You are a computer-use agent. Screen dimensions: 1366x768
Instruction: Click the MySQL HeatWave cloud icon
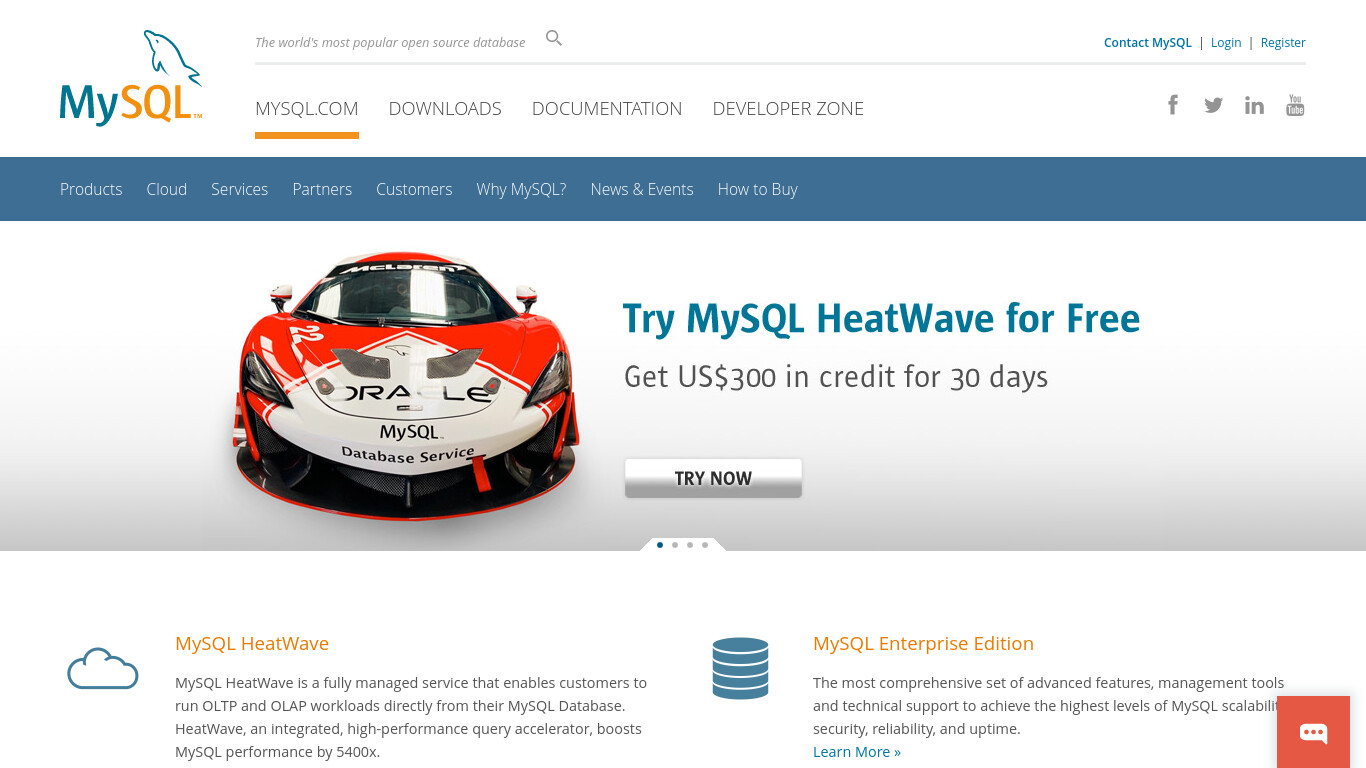(x=102, y=668)
